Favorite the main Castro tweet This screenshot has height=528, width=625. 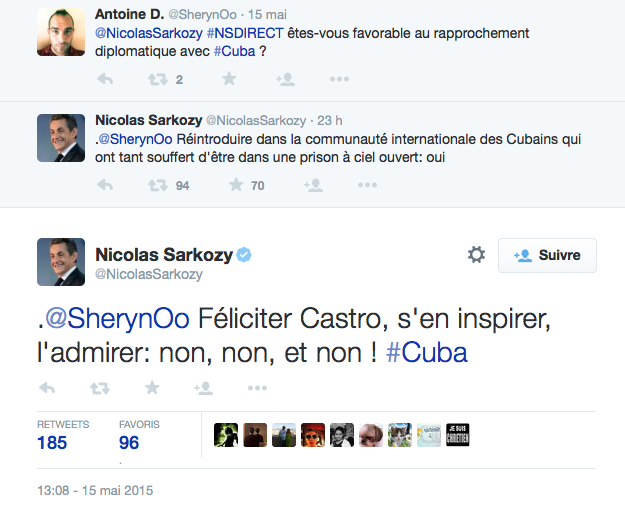152,387
